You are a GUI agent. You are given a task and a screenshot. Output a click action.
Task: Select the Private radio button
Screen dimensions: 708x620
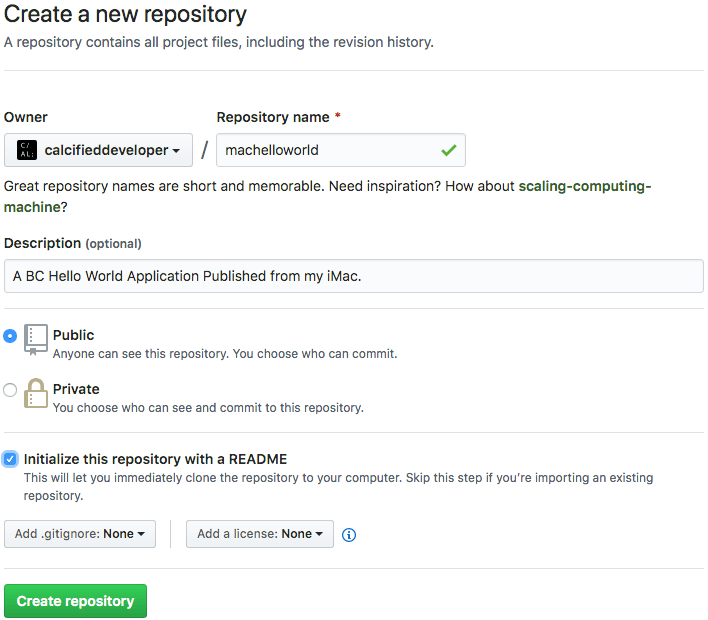click(x=10, y=390)
